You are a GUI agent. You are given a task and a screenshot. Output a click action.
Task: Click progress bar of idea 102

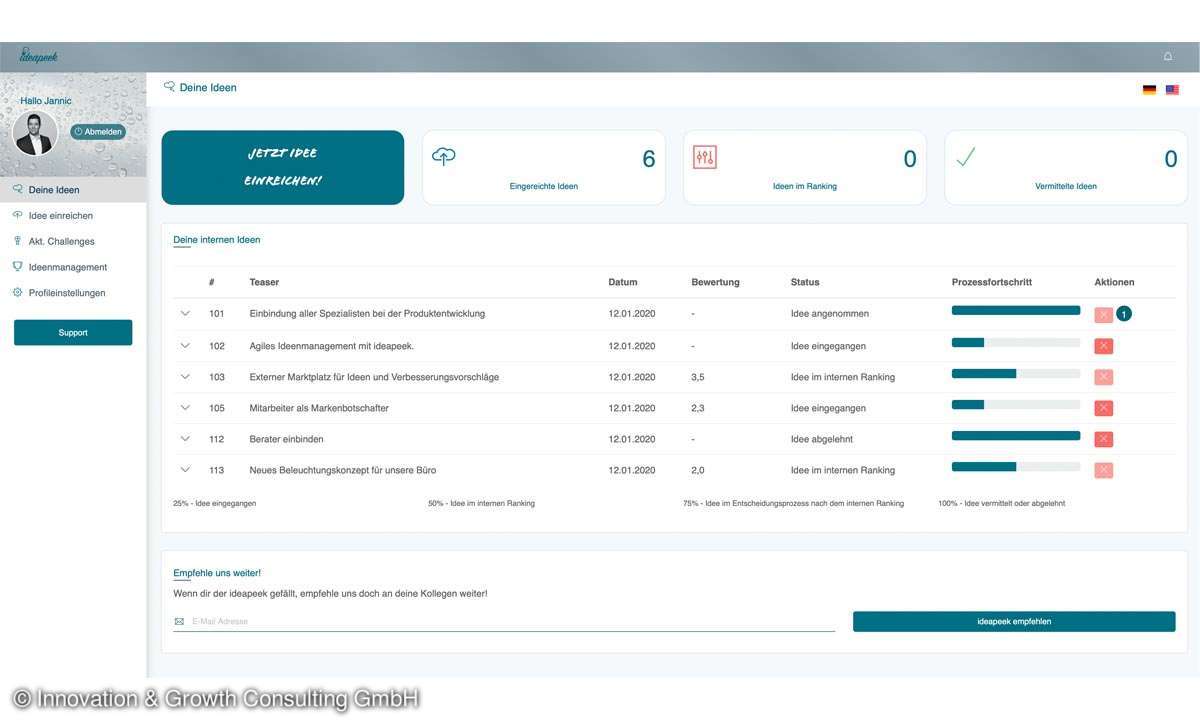pos(1016,342)
